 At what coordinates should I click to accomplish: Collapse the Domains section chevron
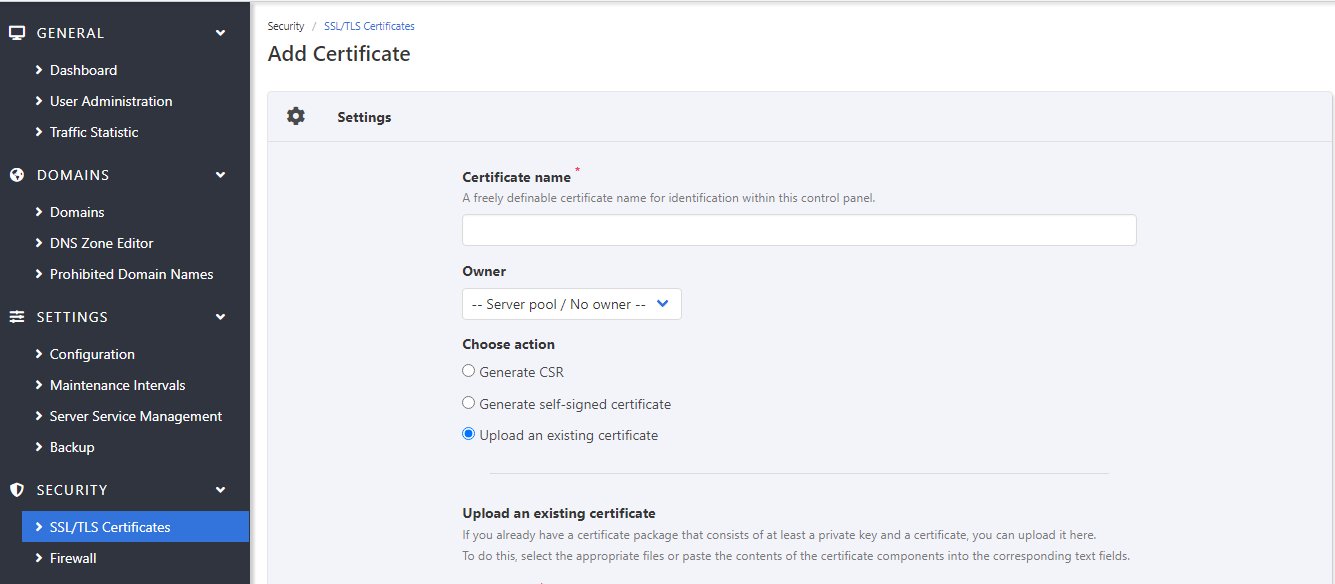tap(221, 175)
